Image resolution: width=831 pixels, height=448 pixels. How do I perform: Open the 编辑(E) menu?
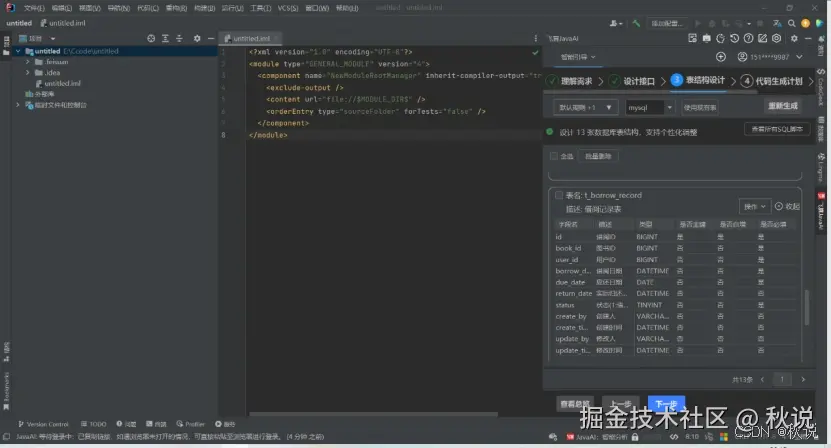[61, 8]
